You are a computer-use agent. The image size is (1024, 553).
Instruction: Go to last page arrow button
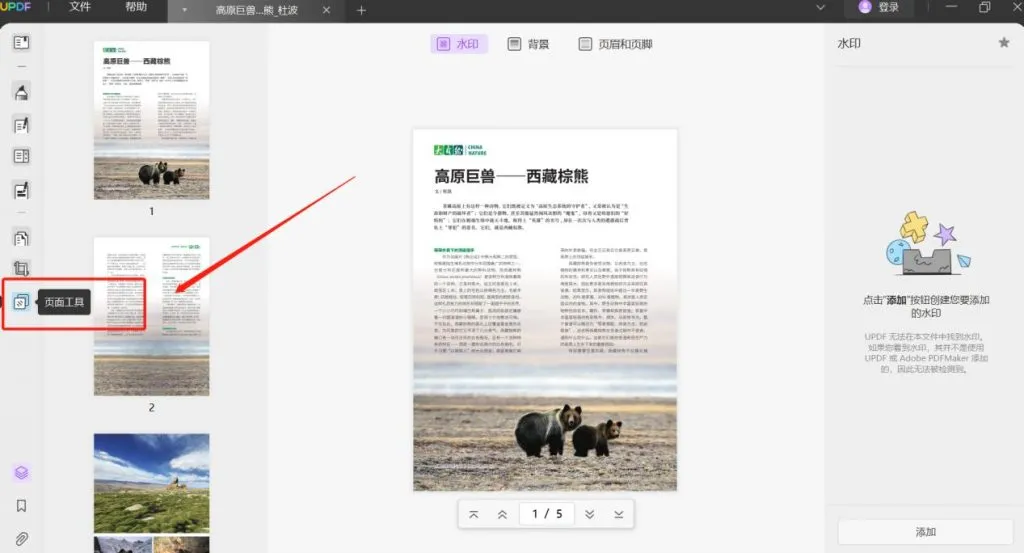click(618, 514)
